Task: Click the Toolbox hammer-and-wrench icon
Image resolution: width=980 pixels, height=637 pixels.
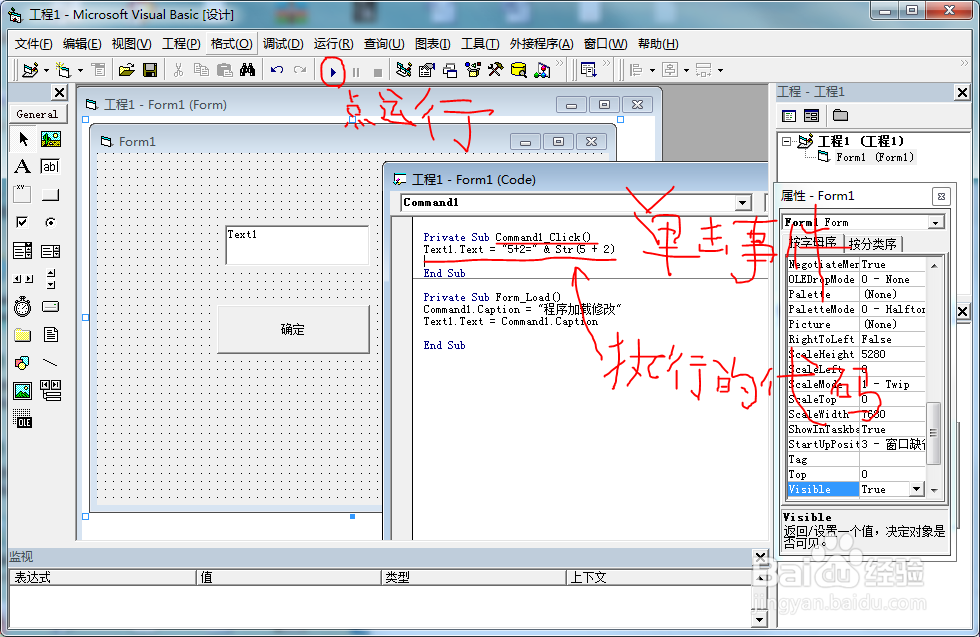Action: [x=496, y=70]
